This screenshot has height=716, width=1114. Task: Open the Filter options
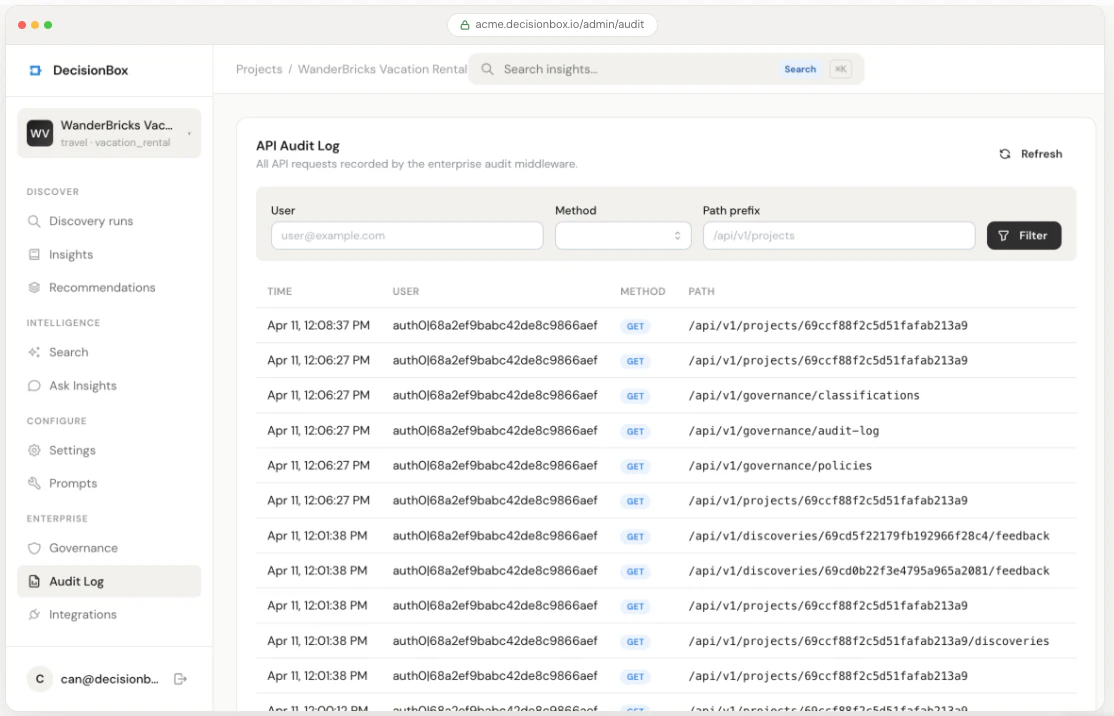[1023, 235]
